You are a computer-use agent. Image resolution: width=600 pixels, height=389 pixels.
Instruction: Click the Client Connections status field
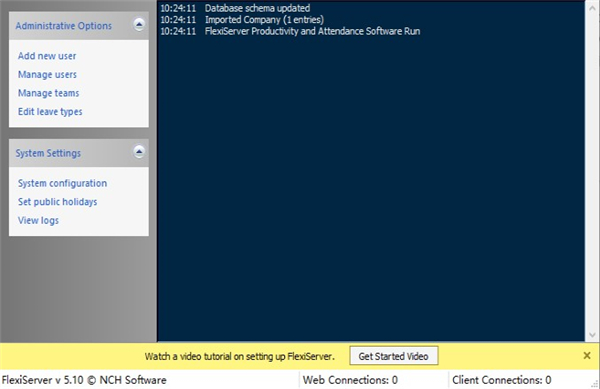pyautogui.click(x=502, y=380)
